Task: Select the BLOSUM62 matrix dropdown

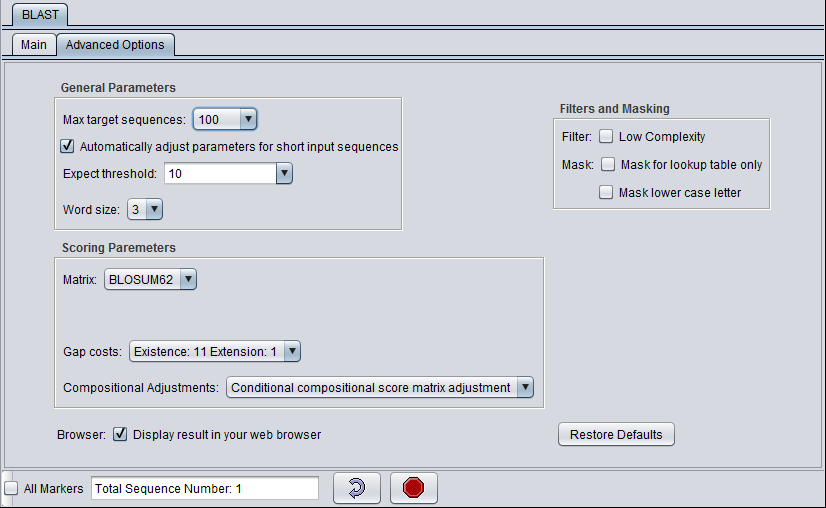Action: [x=151, y=280]
